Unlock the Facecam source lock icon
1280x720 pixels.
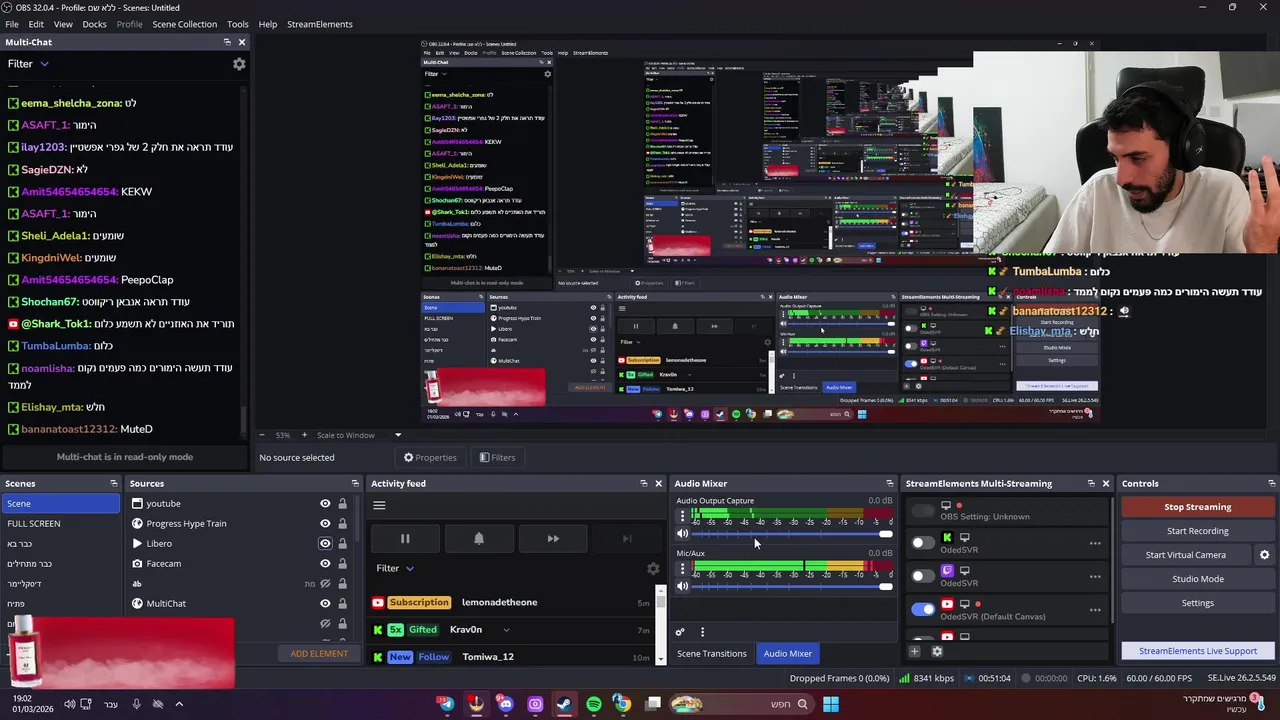pos(342,564)
